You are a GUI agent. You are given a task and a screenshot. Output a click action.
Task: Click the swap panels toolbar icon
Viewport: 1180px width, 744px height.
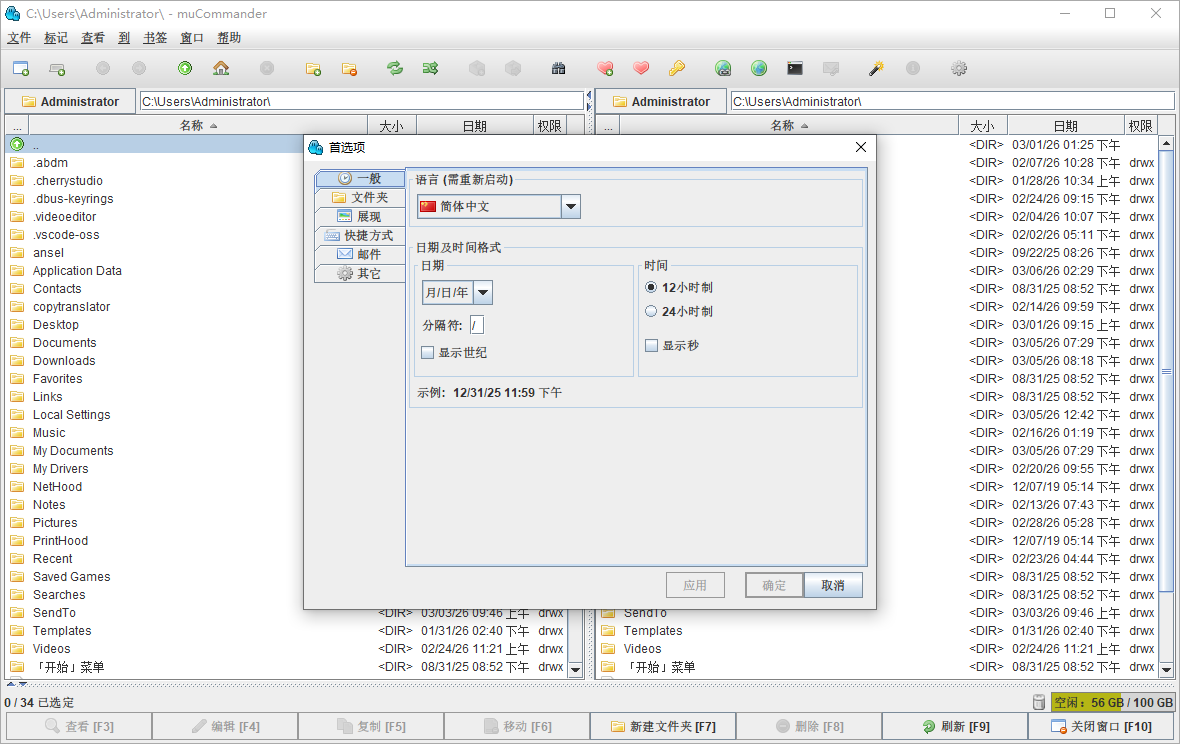[432, 68]
